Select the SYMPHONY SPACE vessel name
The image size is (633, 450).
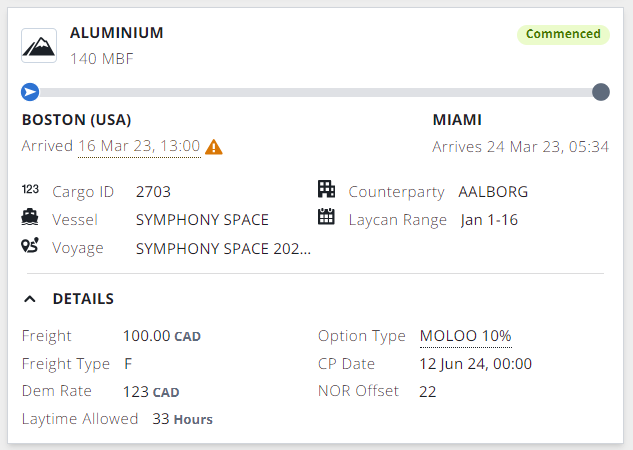tap(202, 219)
